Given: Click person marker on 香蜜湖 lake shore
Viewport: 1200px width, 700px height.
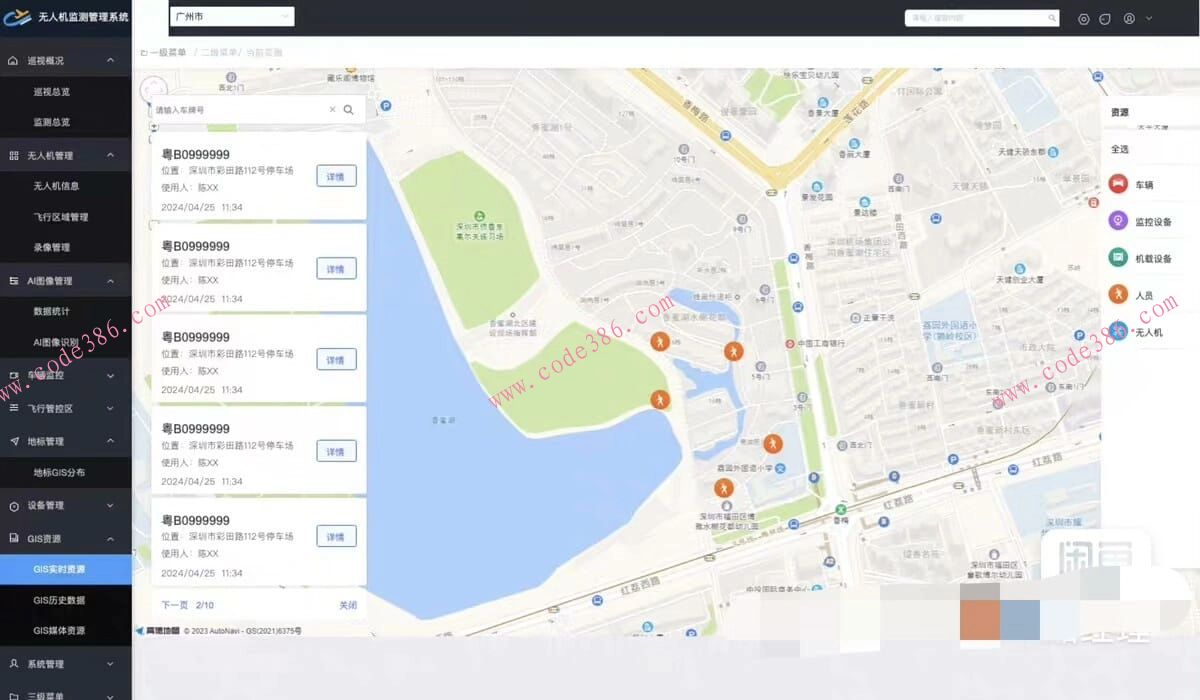Looking at the screenshot, I should pyautogui.click(x=659, y=400).
